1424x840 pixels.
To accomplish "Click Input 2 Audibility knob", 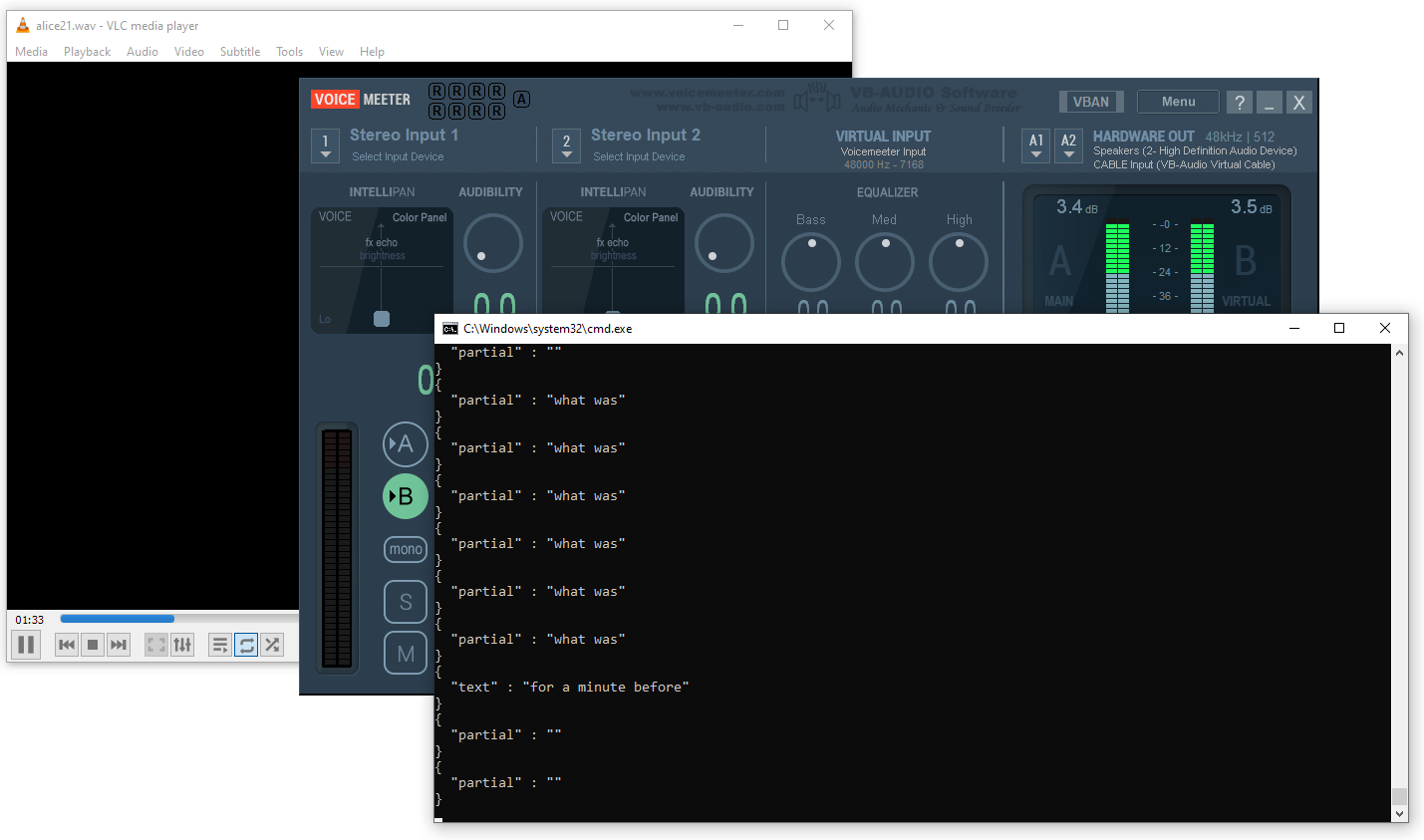I will [x=724, y=243].
